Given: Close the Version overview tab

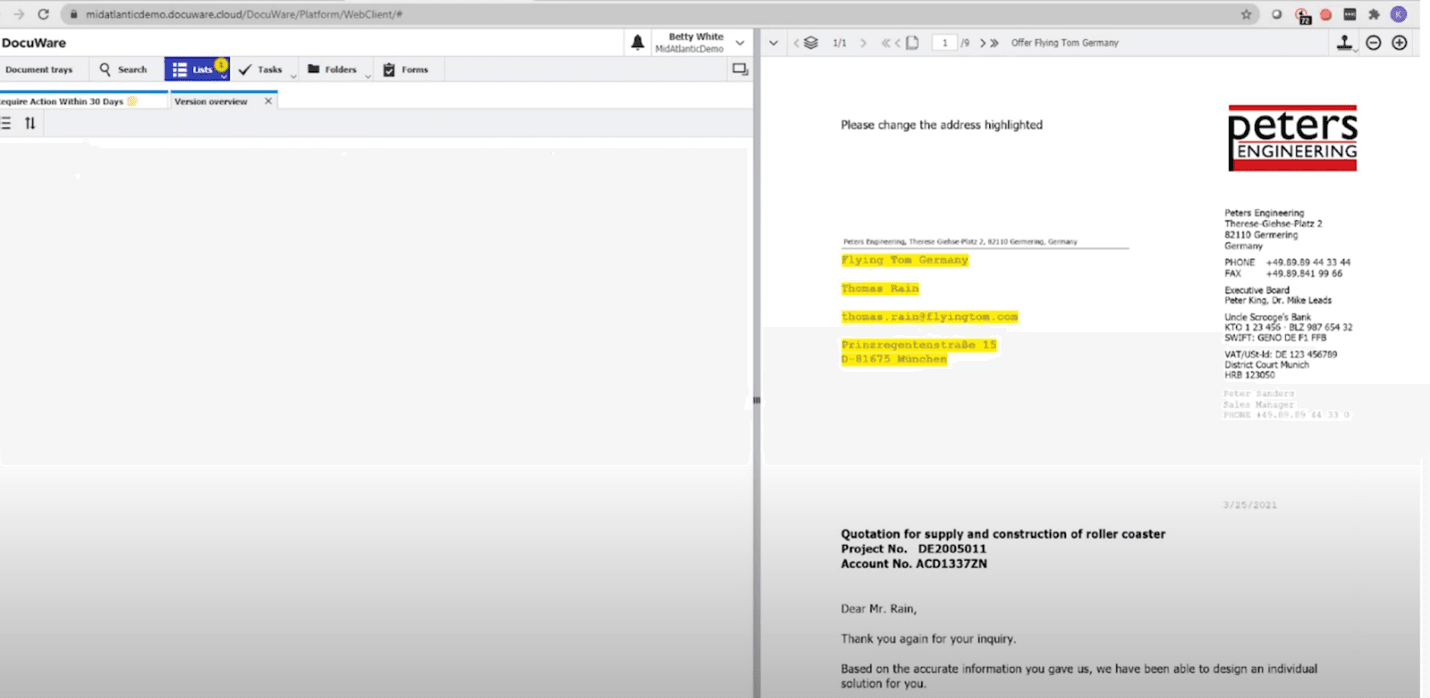Looking at the screenshot, I should tap(268, 101).
